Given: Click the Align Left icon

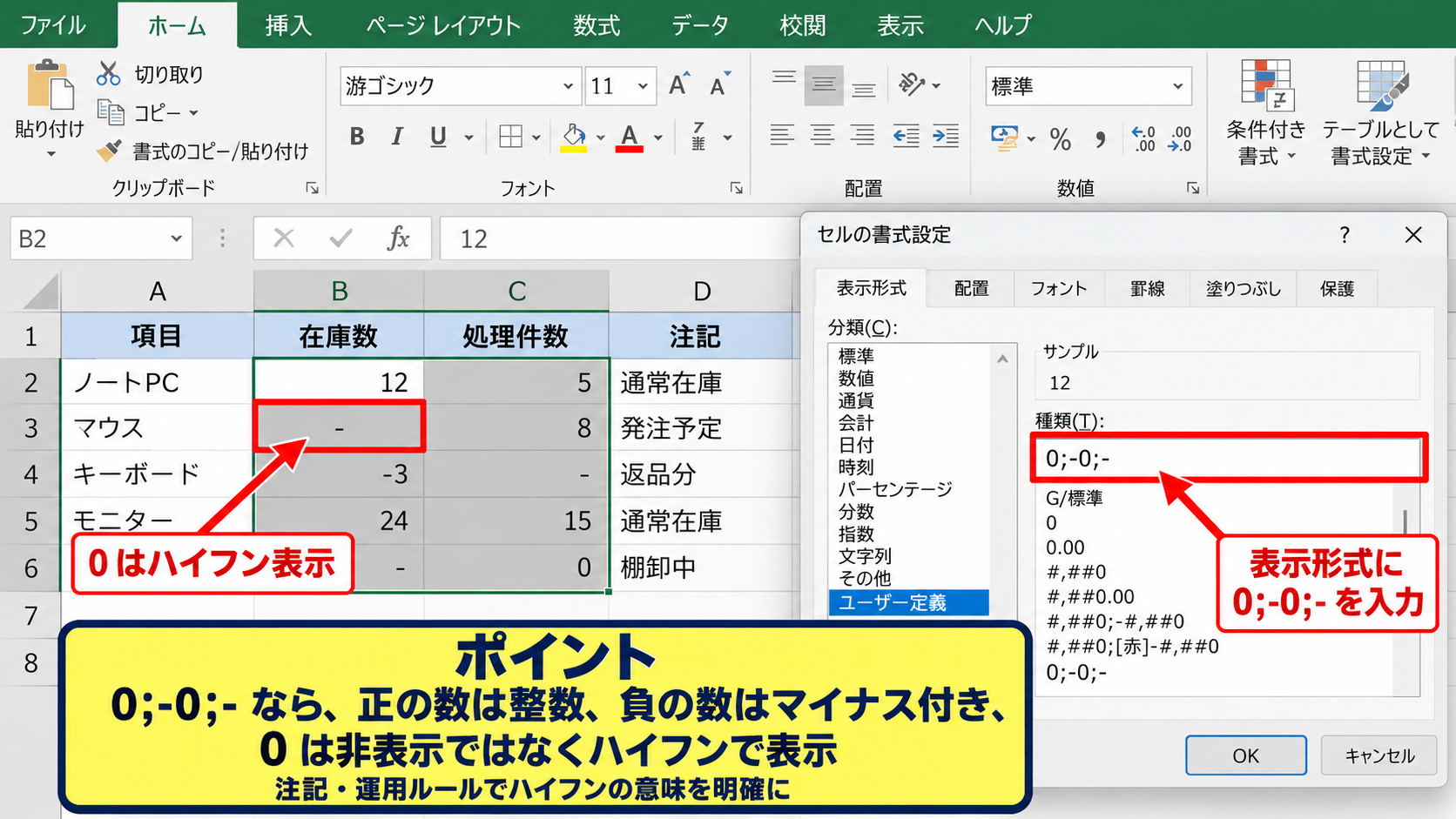Looking at the screenshot, I should (x=782, y=136).
